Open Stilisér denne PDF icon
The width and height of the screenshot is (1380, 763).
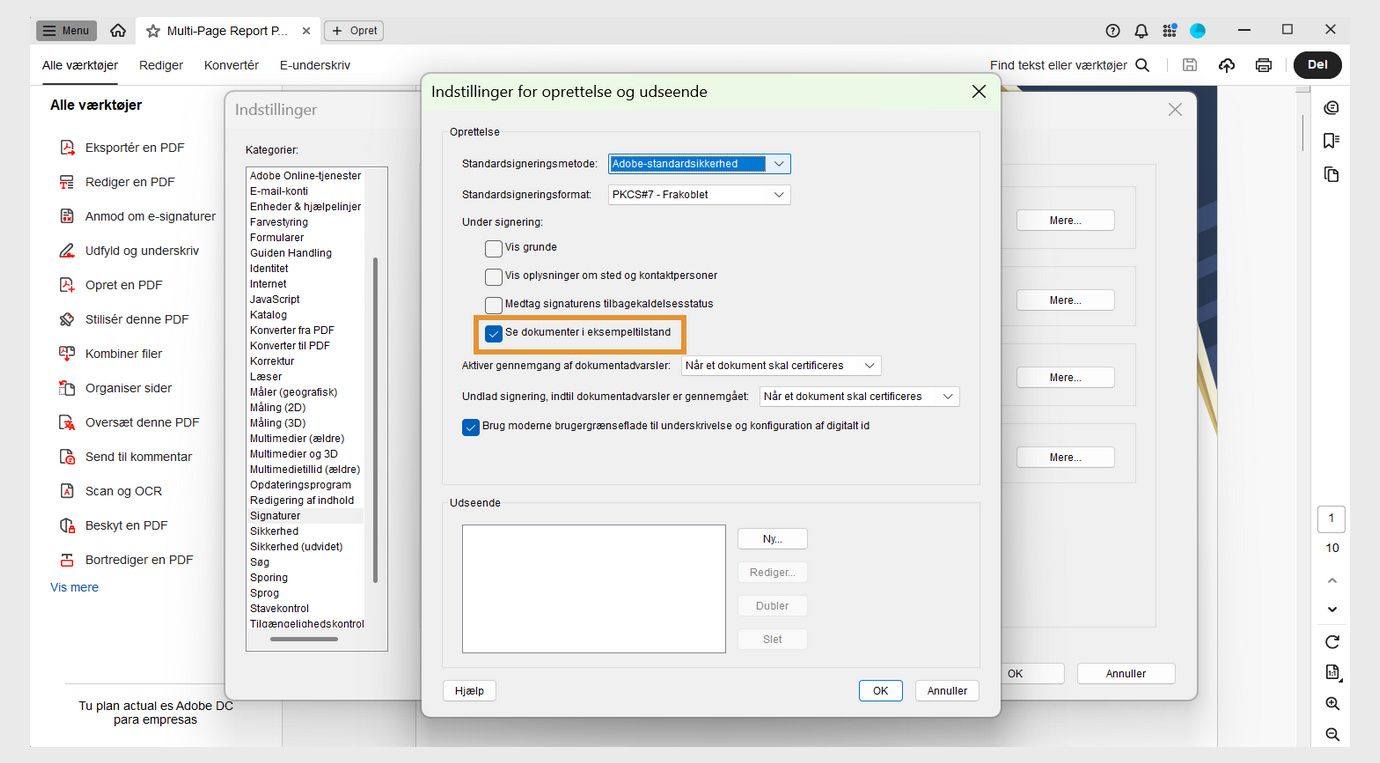tap(67, 319)
